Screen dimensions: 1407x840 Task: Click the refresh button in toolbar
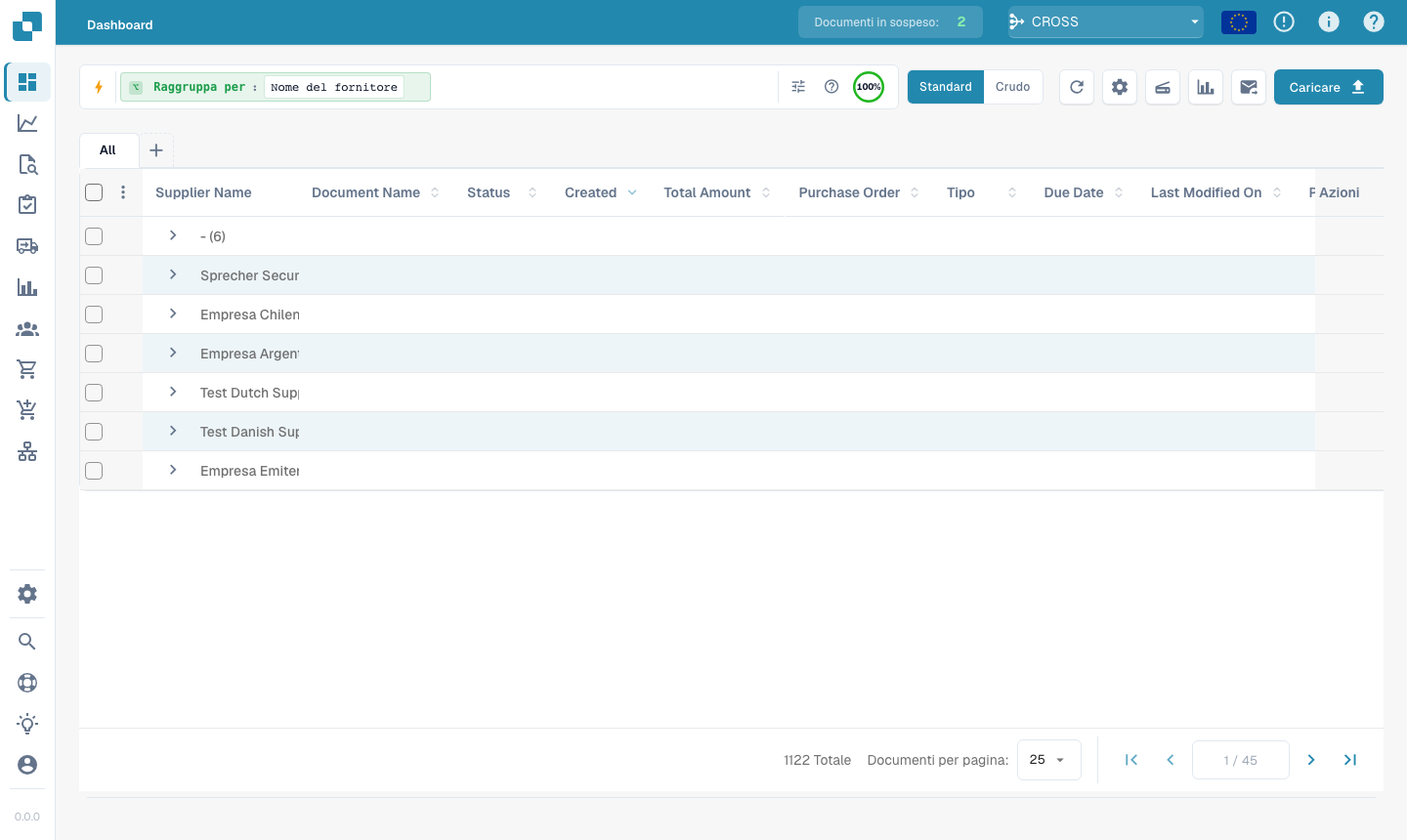coord(1077,87)
